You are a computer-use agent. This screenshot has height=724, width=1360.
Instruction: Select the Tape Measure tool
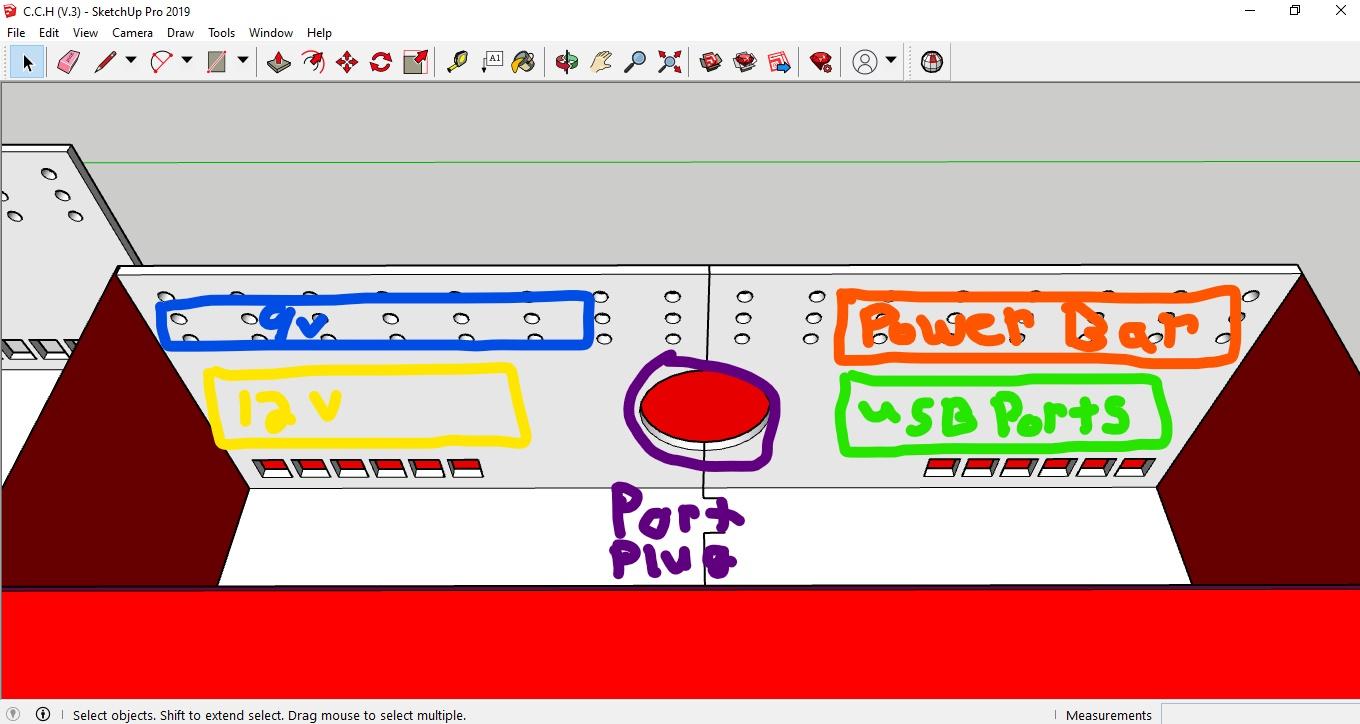pyautogui.click(x=456, y=62)
